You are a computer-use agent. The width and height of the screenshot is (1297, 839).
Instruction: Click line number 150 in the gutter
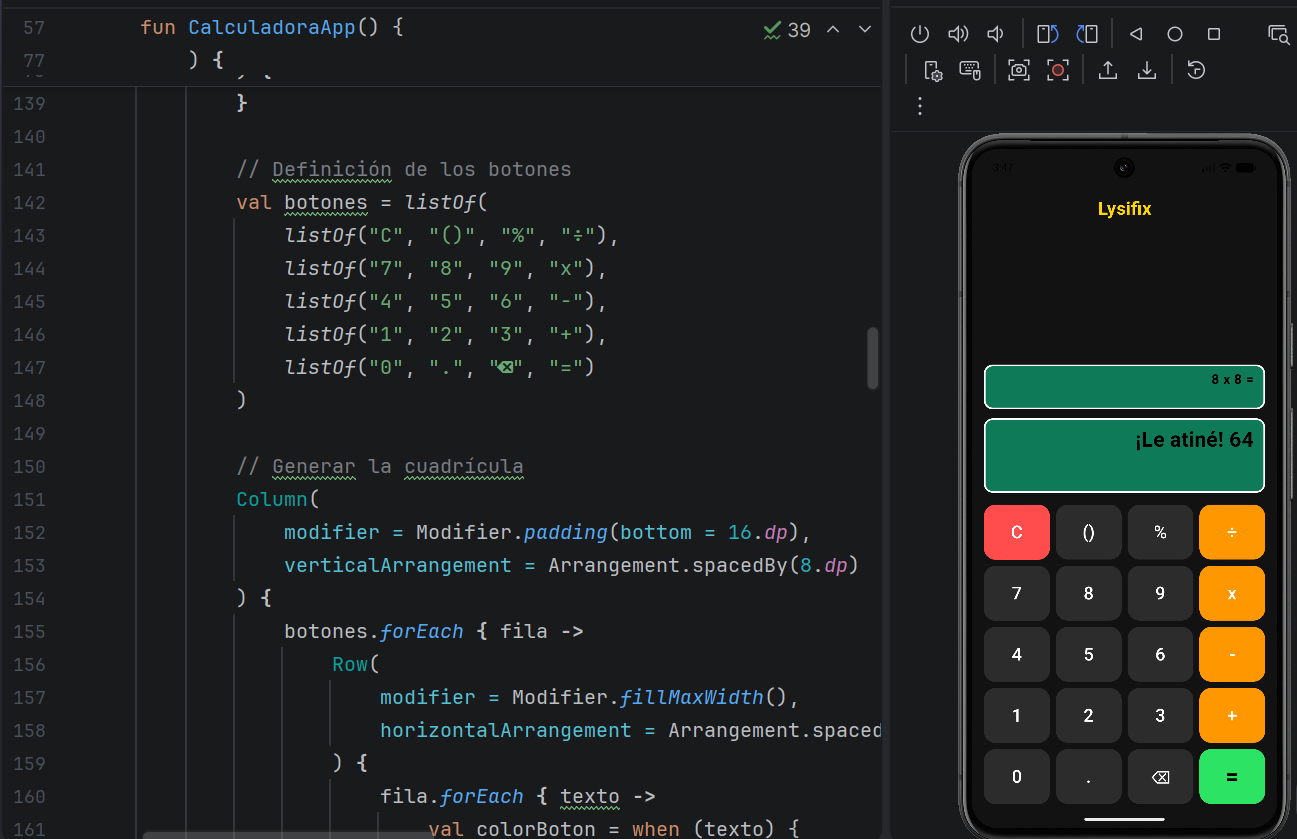click(29, 466)
